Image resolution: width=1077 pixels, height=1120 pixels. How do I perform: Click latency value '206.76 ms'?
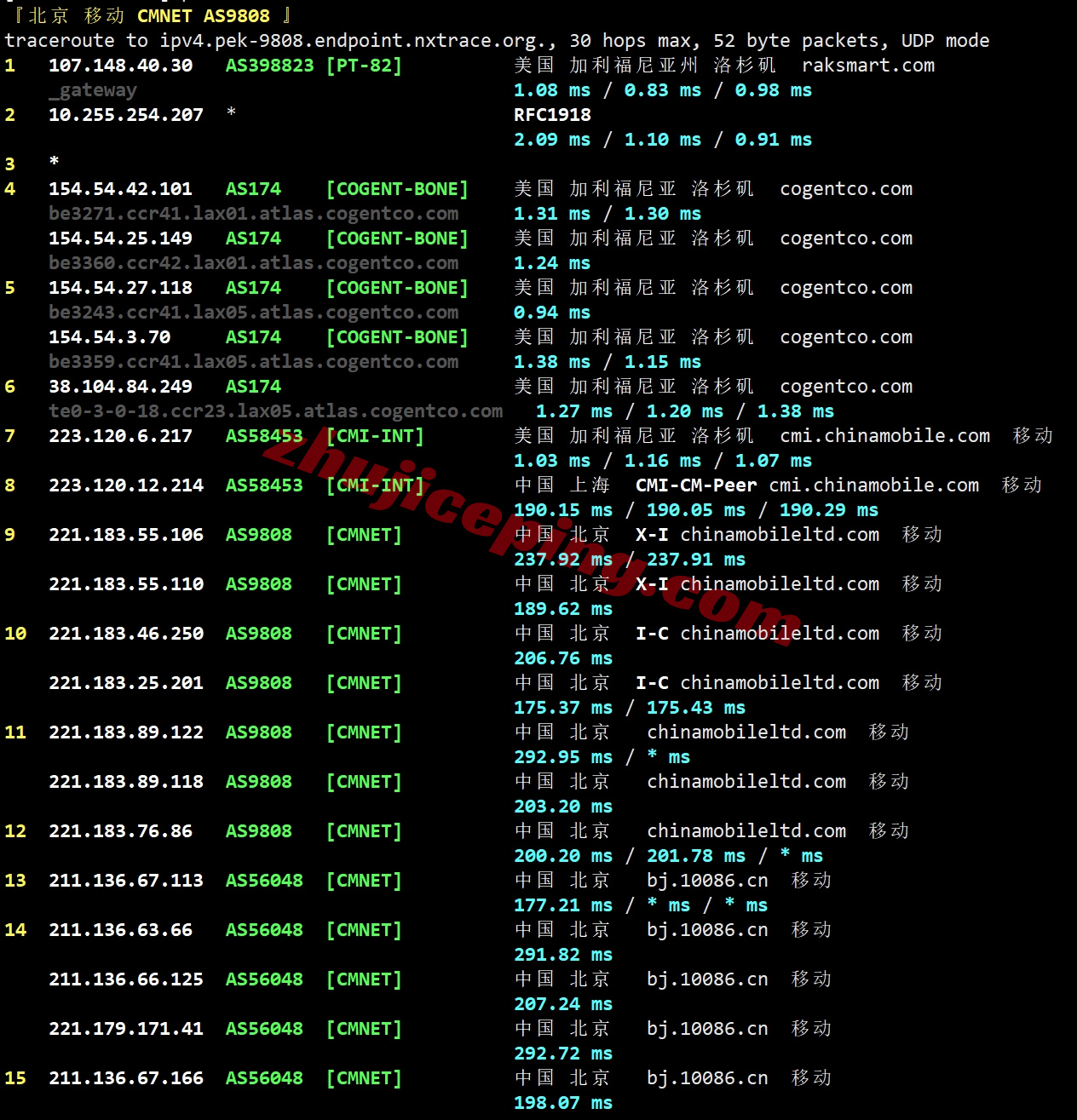click(x=563, y=658)
